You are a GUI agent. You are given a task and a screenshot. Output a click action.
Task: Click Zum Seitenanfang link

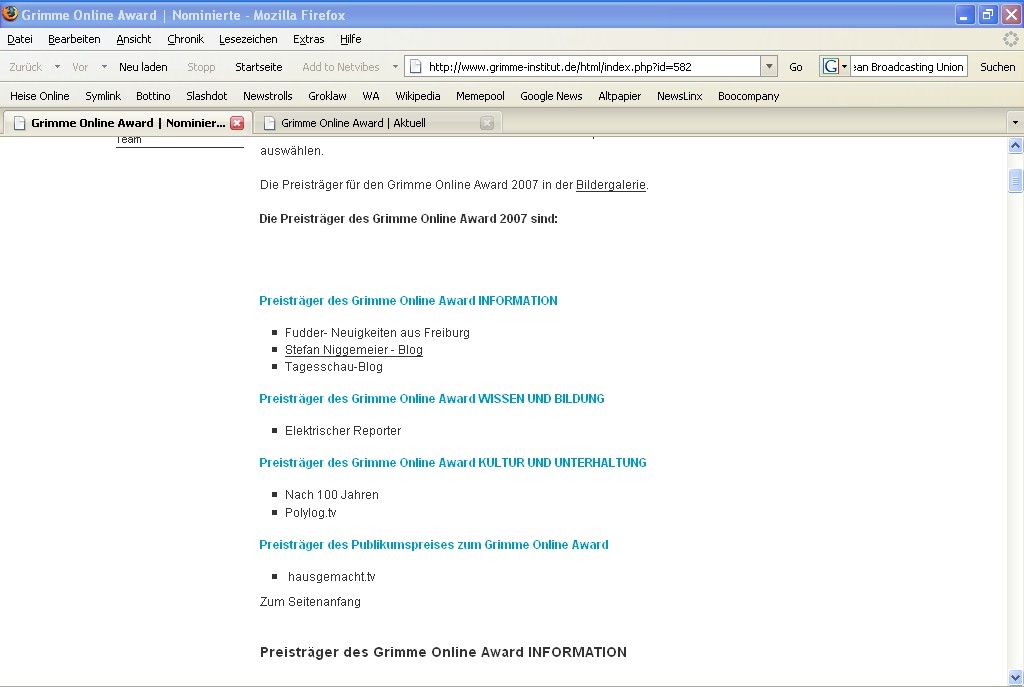(x=310, y=601)
